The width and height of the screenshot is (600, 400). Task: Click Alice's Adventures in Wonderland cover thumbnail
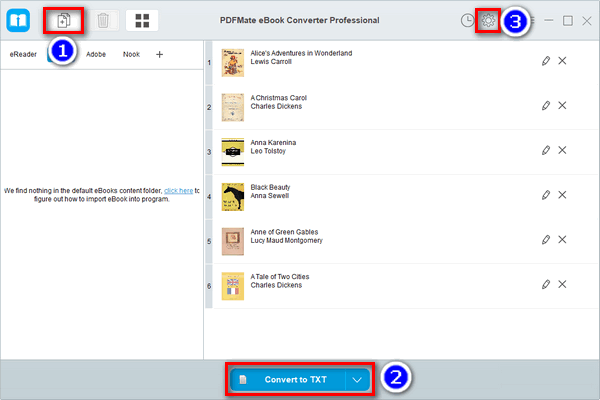233,63
